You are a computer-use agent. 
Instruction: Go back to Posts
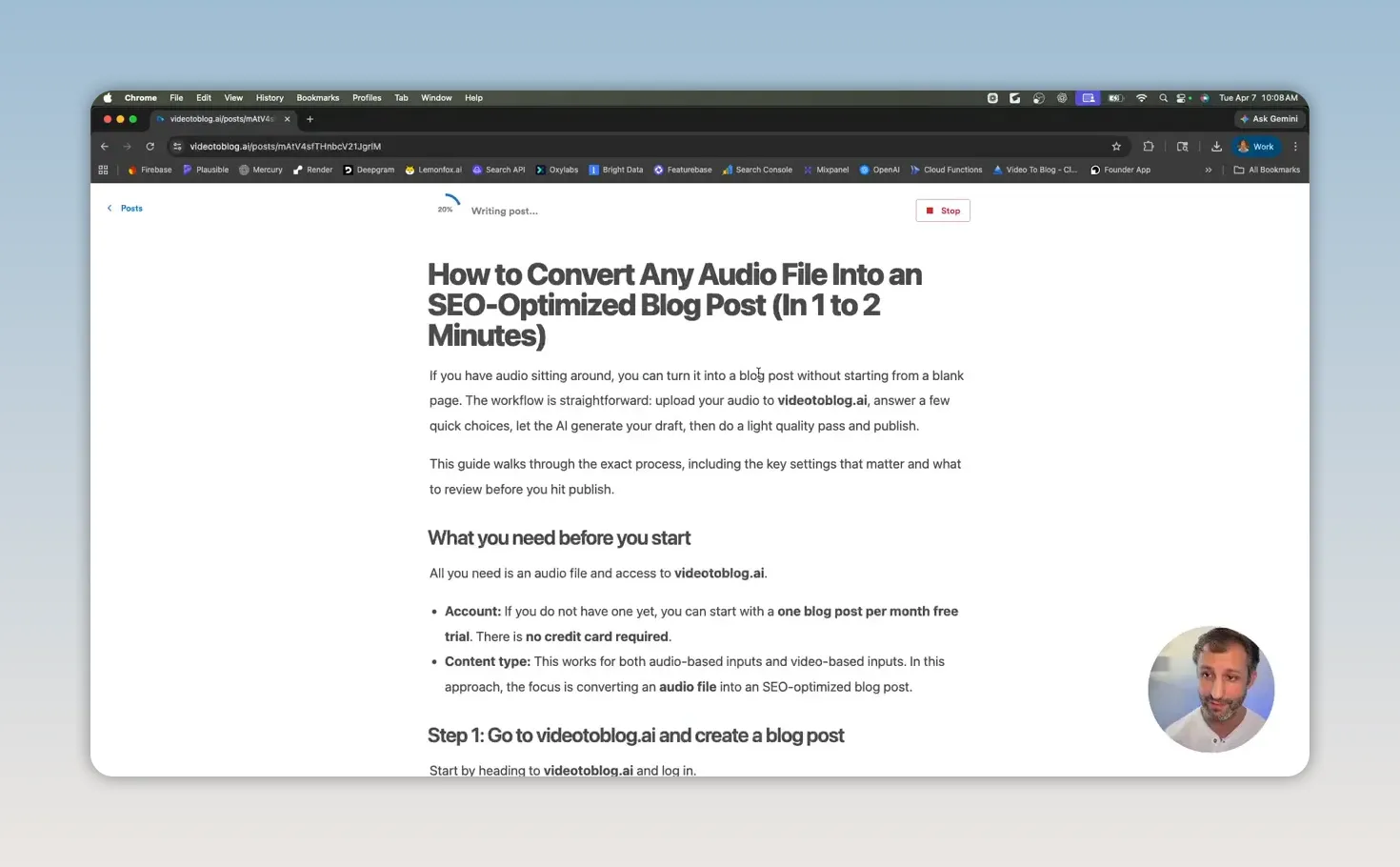point(125,208)
